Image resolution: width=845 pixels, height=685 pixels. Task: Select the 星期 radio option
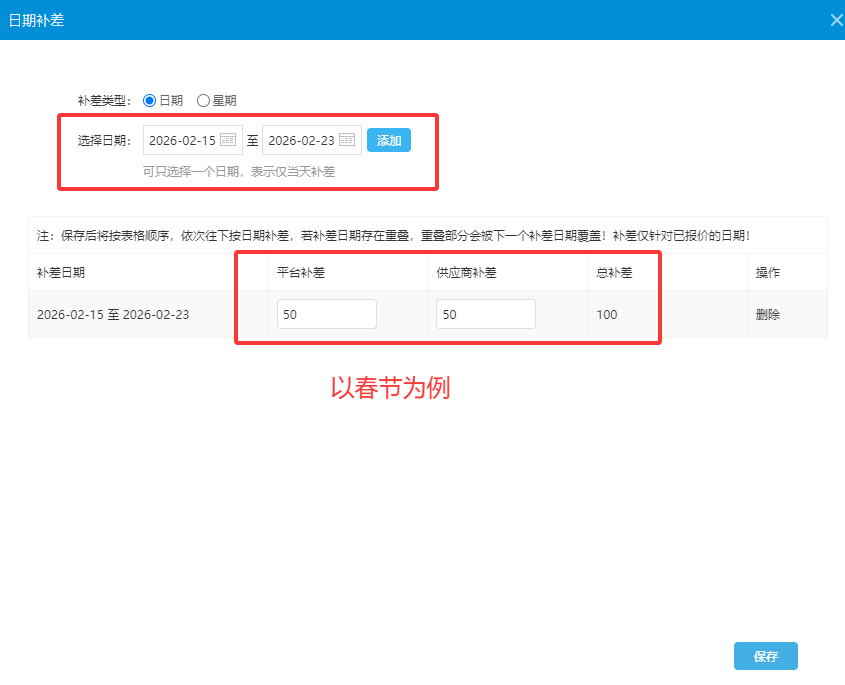pyautogui.click(x=203, y=100)
